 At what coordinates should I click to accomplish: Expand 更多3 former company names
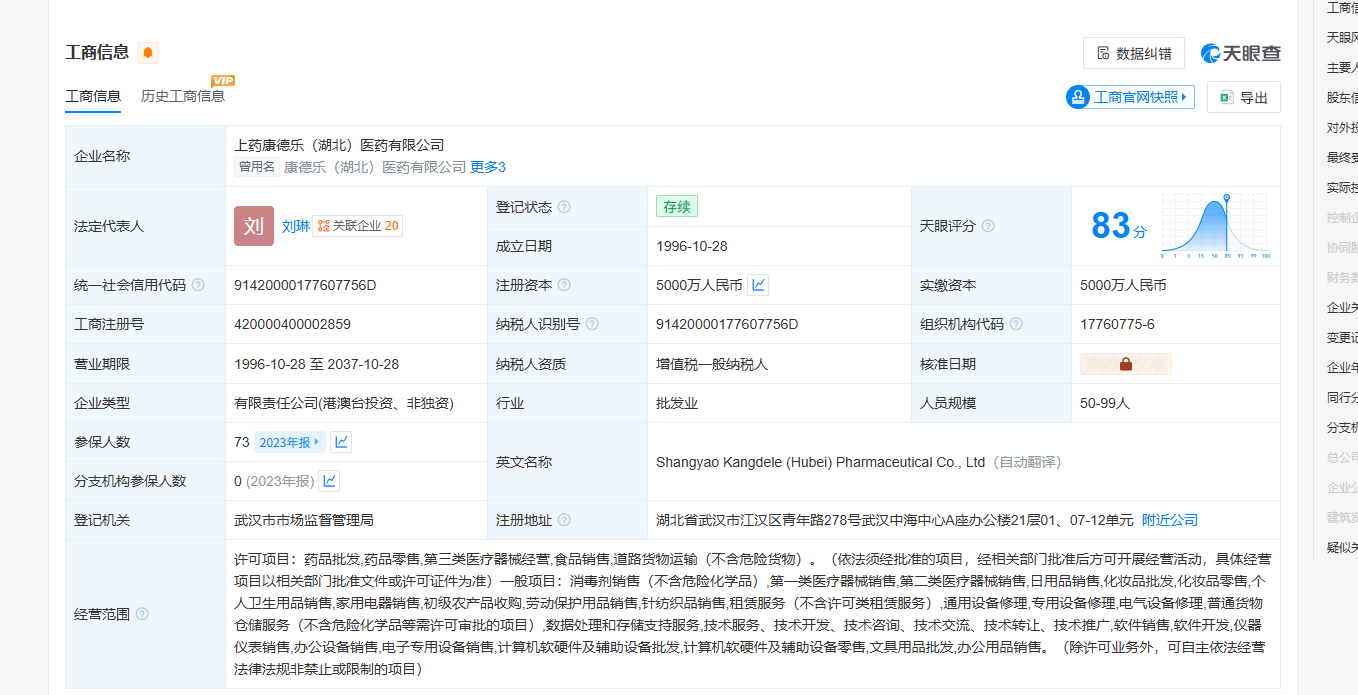(x=488, y=167)
